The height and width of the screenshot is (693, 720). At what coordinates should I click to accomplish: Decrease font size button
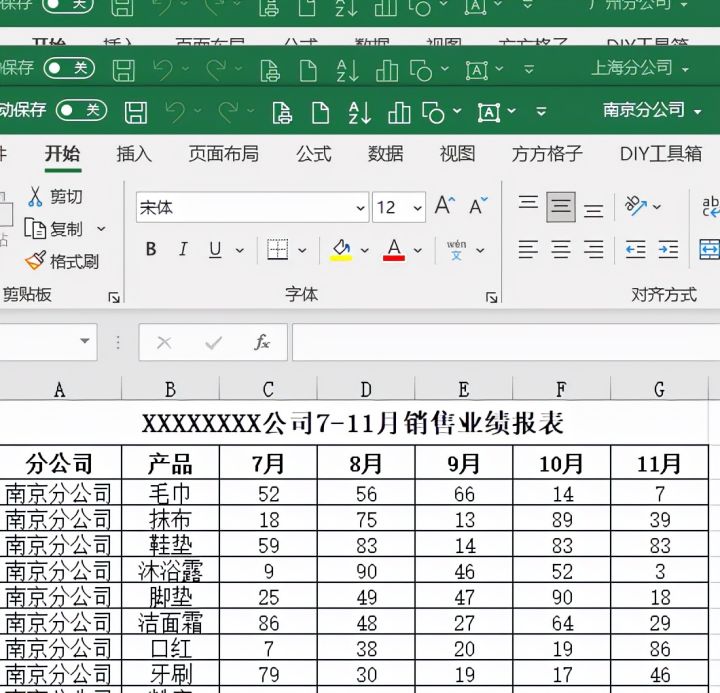click(478, 205)
